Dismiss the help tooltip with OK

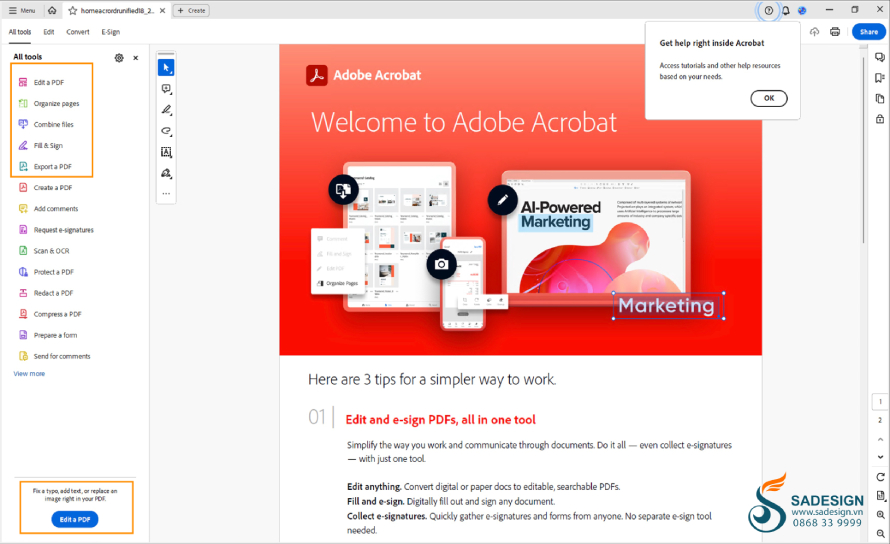coord(769,98)
